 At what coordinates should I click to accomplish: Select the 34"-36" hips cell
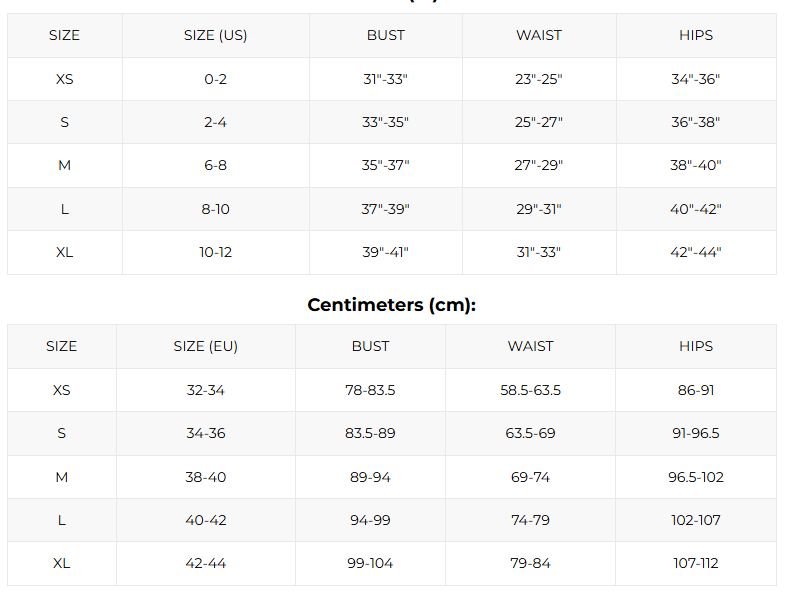pos(695,79)
